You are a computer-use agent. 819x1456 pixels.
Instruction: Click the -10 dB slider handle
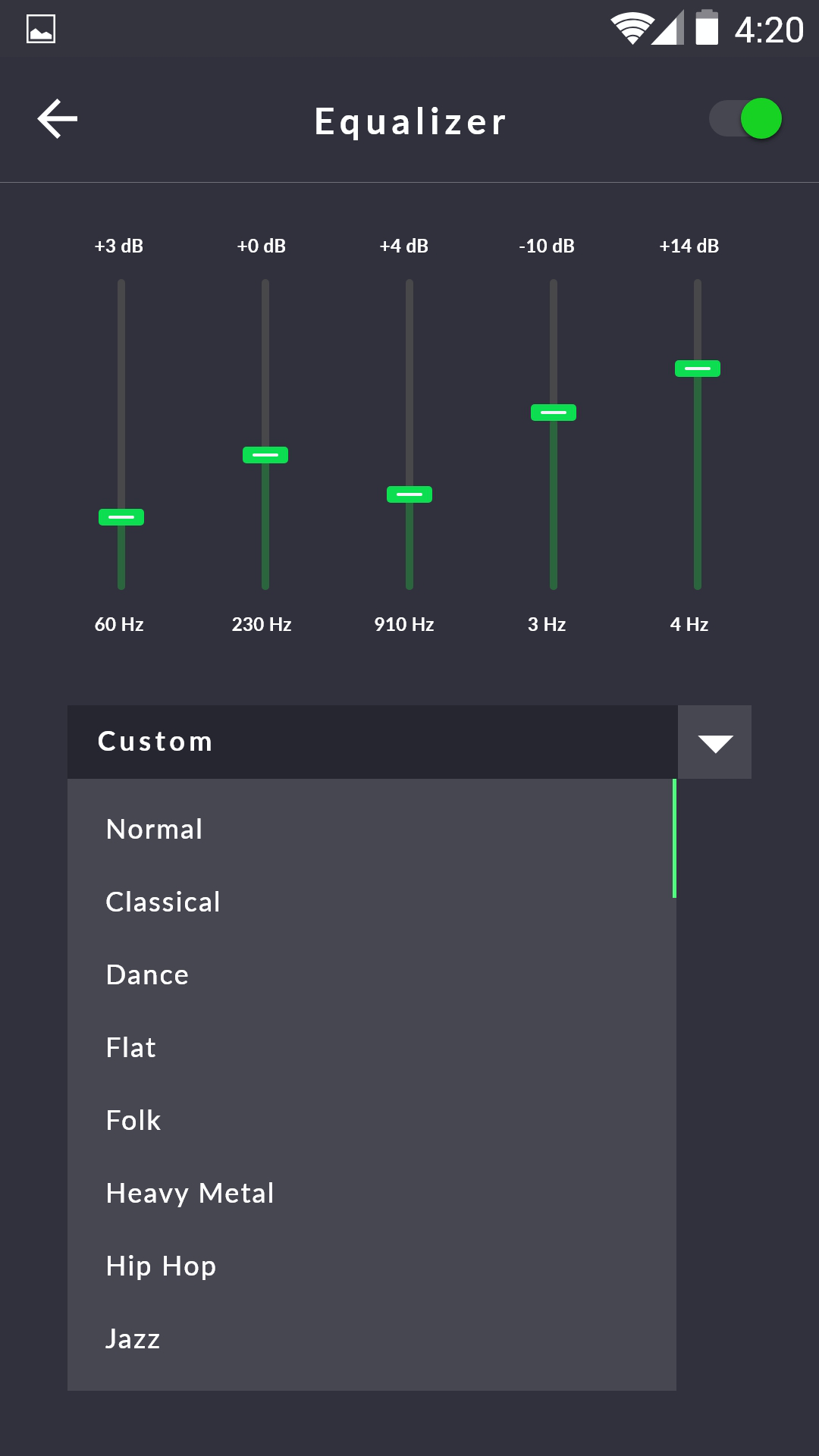coord(554,413)
